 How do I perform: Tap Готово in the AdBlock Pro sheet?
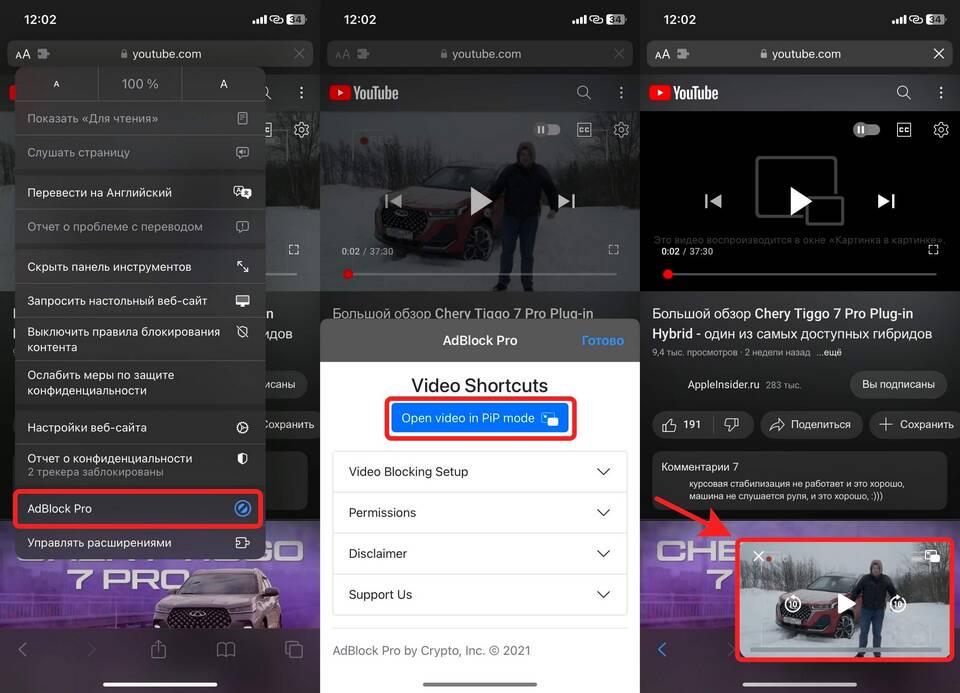[x=602, y=340]
